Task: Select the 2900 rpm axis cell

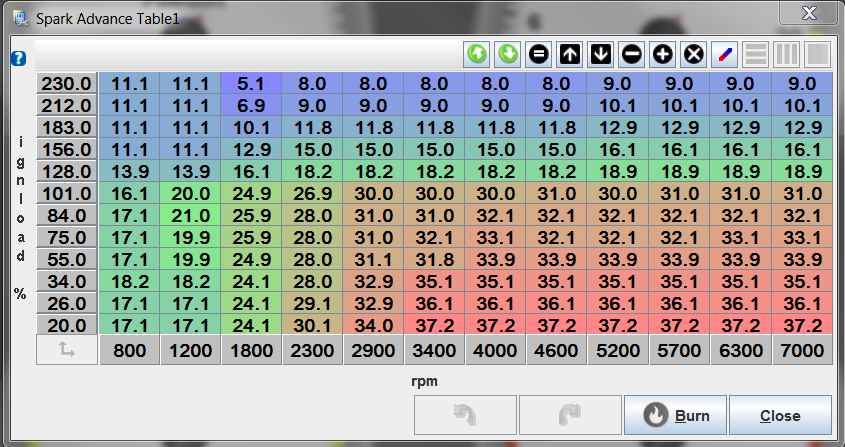Action: point(373,350)
